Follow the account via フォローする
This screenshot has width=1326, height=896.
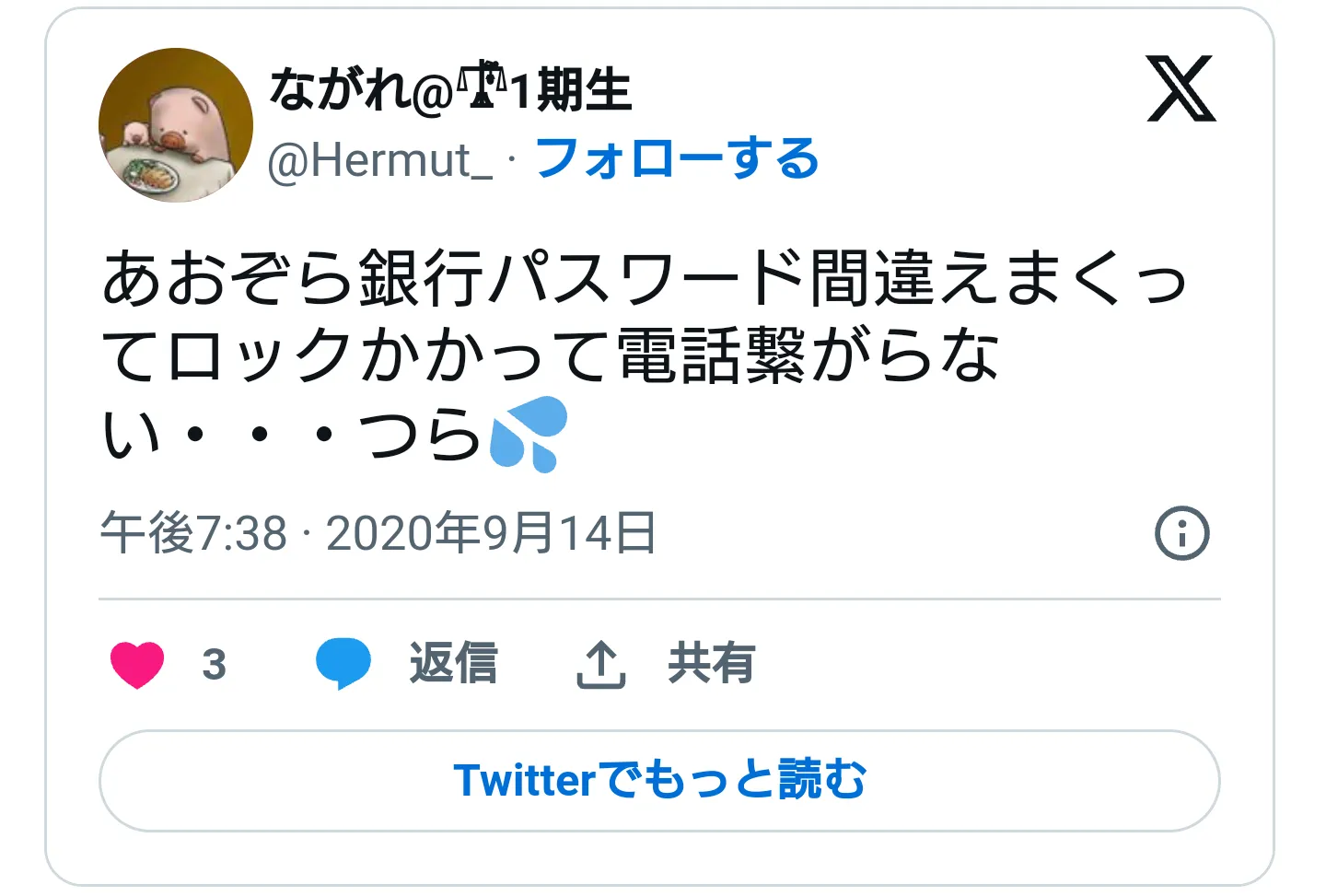click(x=677, y=158)
